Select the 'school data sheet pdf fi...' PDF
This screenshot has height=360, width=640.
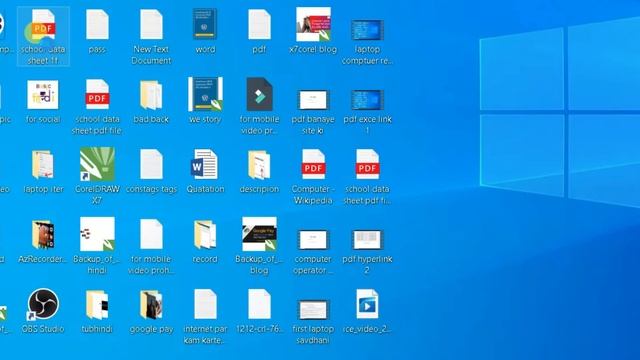367,164
